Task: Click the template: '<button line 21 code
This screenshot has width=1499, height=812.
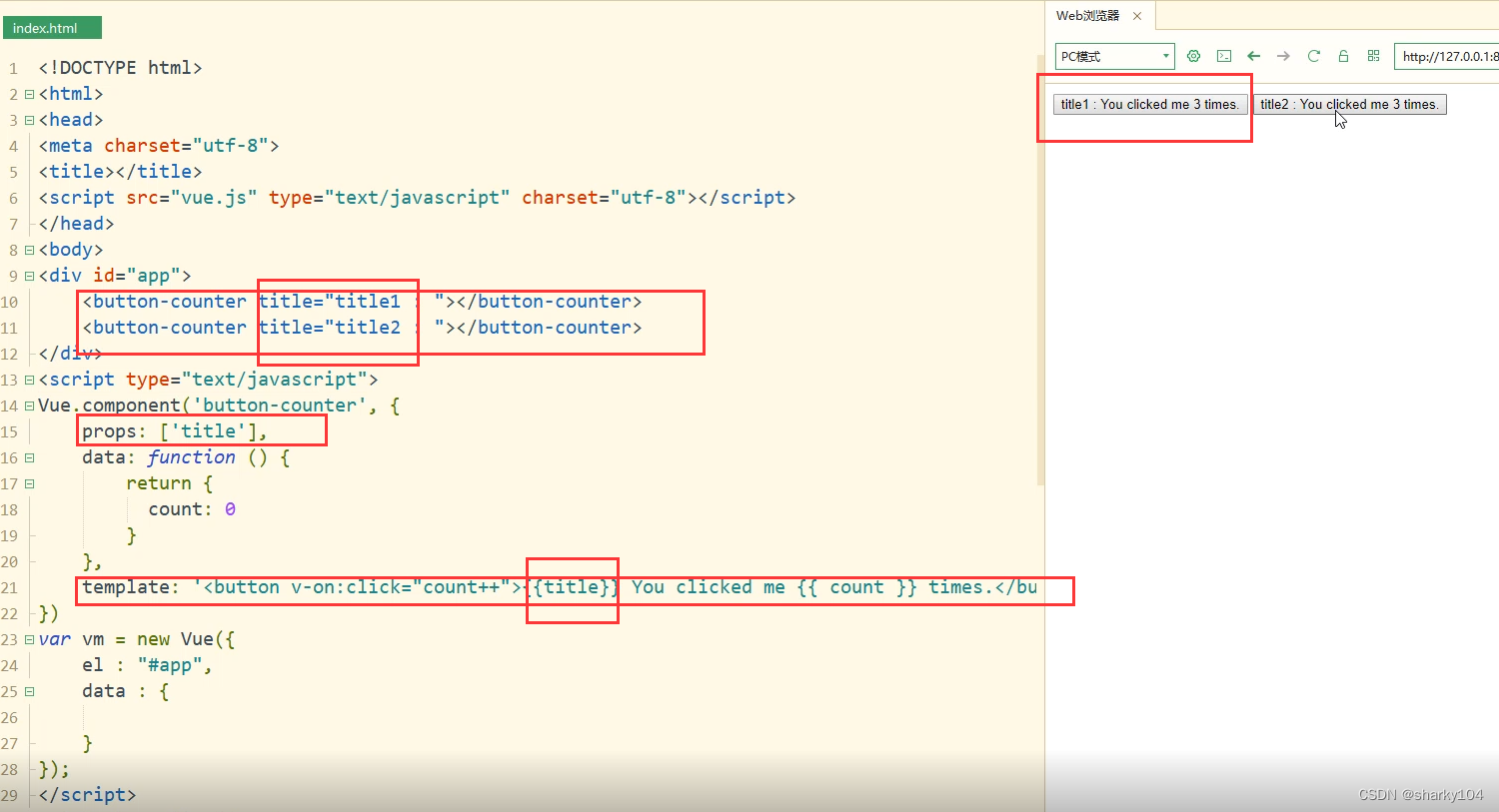Action: [x=560, y=587]
